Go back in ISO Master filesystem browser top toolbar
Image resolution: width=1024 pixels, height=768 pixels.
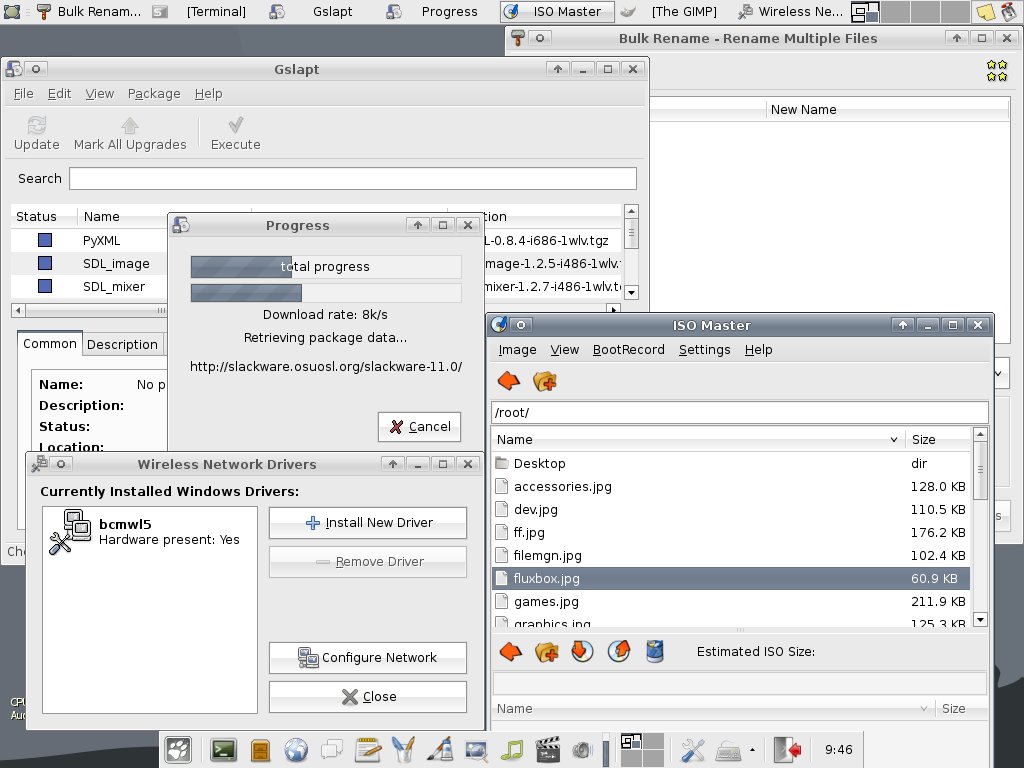(509, 381)
